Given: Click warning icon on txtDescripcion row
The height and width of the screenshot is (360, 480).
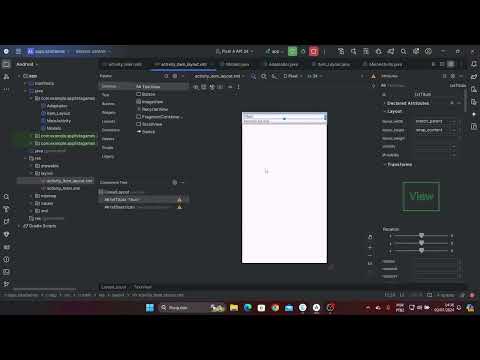Looking at the screenshot, I should (x=179, y=207).
